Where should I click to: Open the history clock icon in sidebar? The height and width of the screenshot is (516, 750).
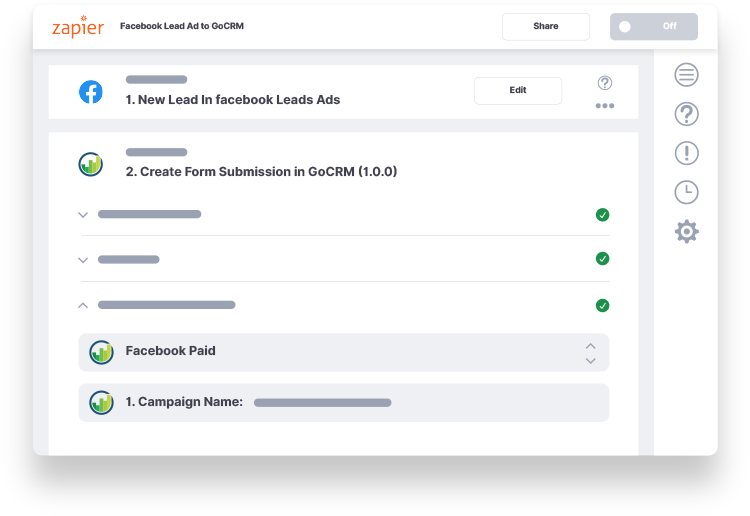click(686, 193)
